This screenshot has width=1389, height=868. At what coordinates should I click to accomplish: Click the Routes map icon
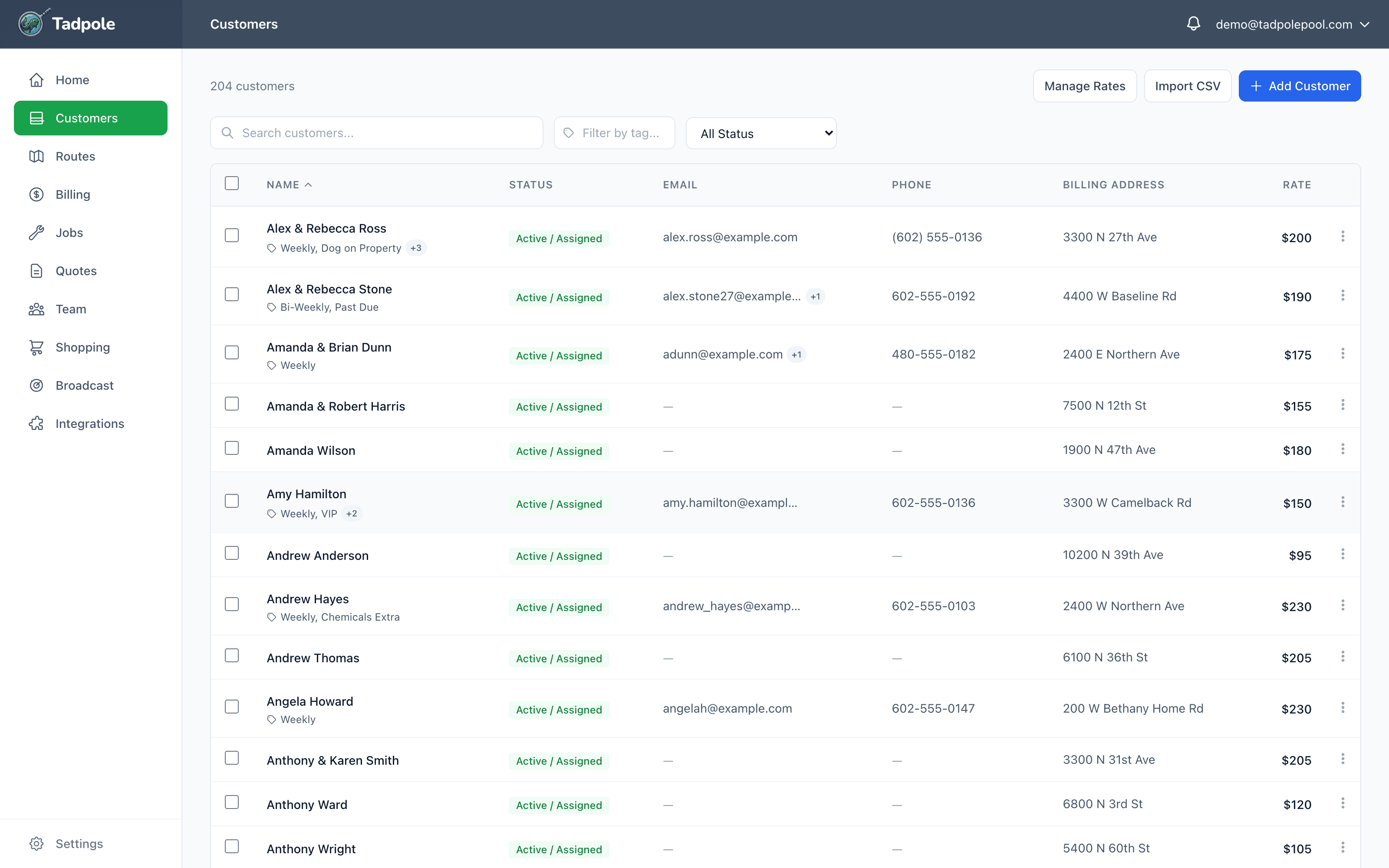[36, 156]
